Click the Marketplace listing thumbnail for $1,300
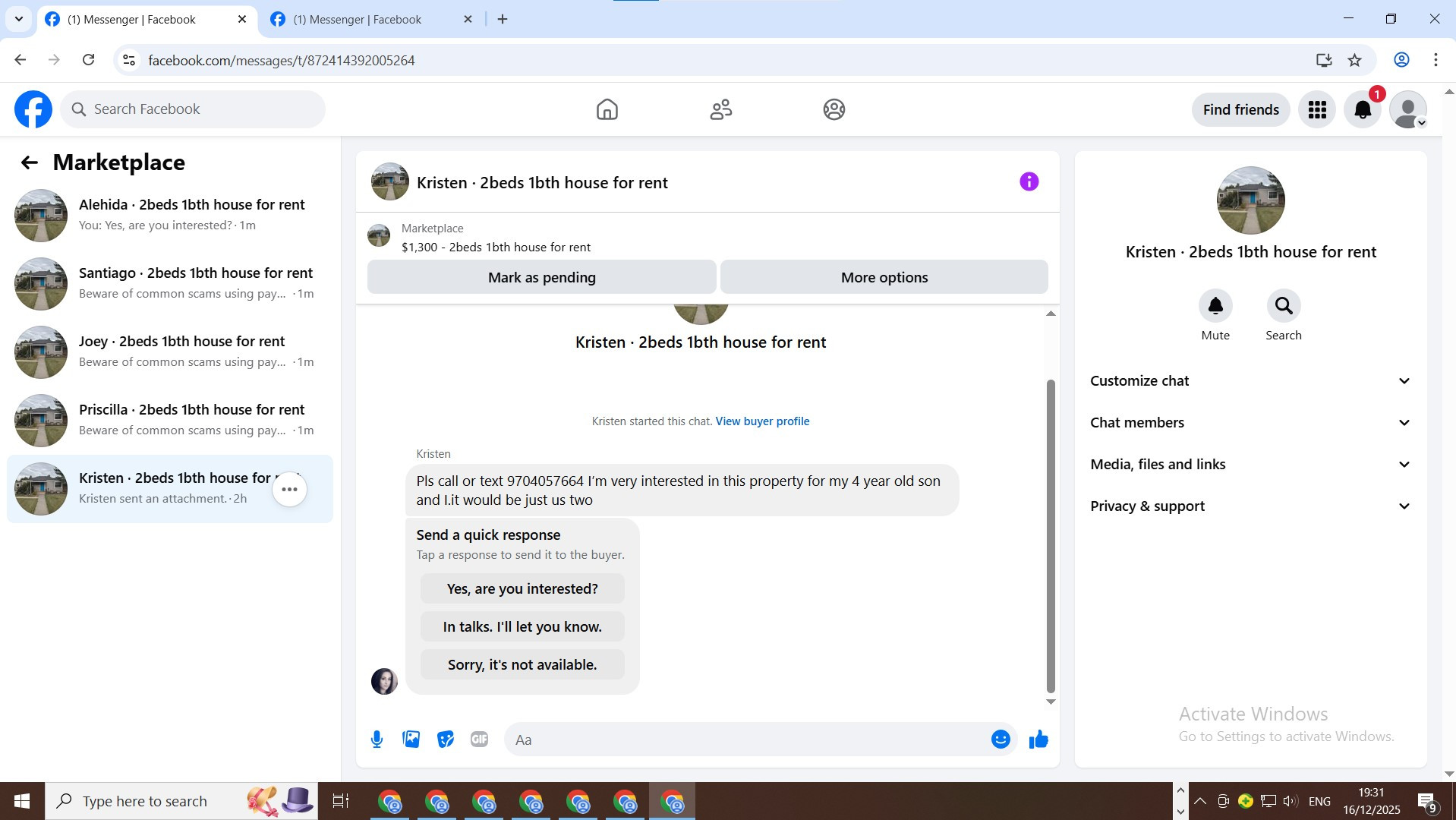 coord(379,236)
